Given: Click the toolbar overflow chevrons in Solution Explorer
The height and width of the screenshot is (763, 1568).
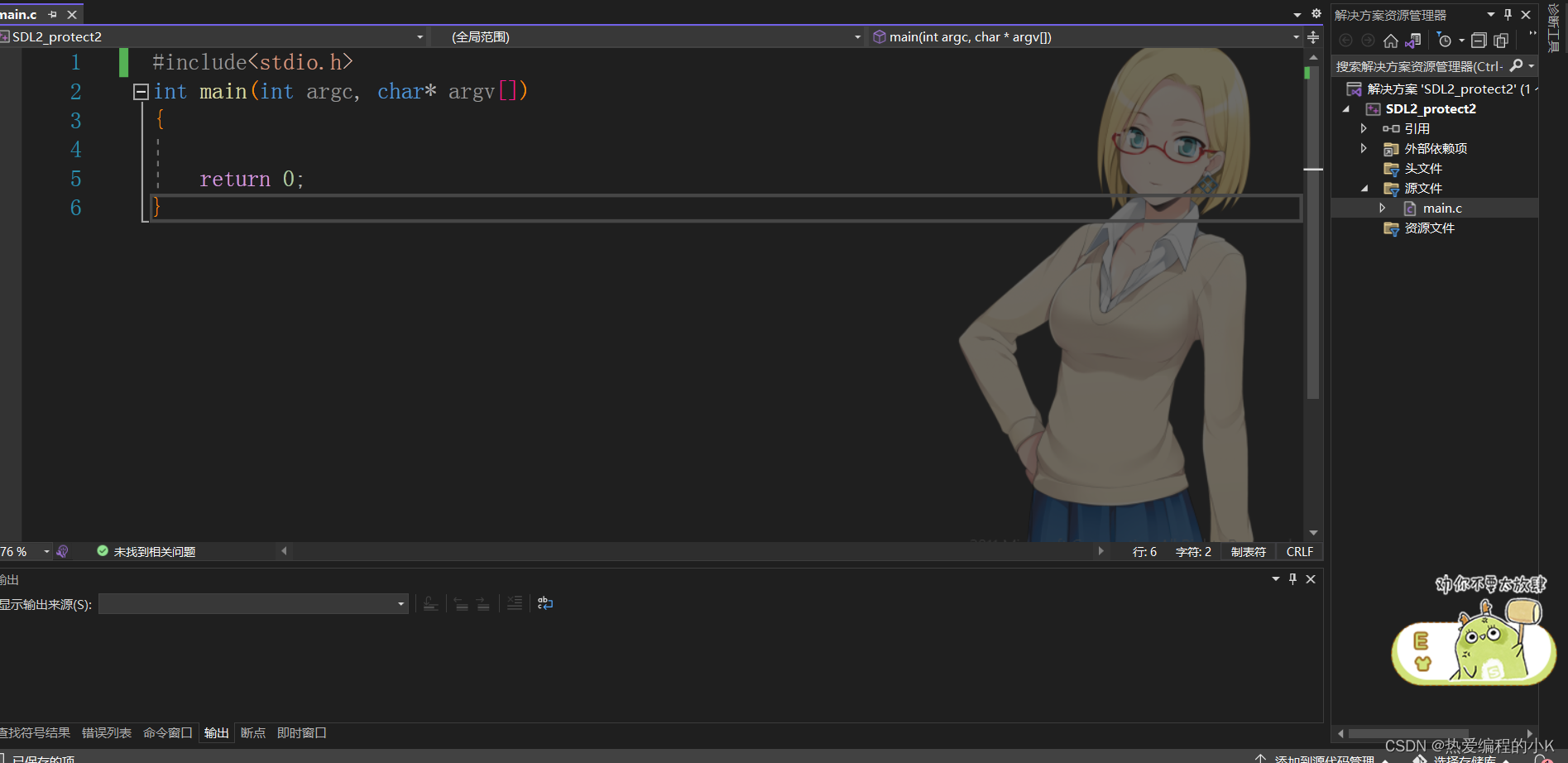Looking at the screenshot, I should pyautogui.click(x=1532, y=34).
